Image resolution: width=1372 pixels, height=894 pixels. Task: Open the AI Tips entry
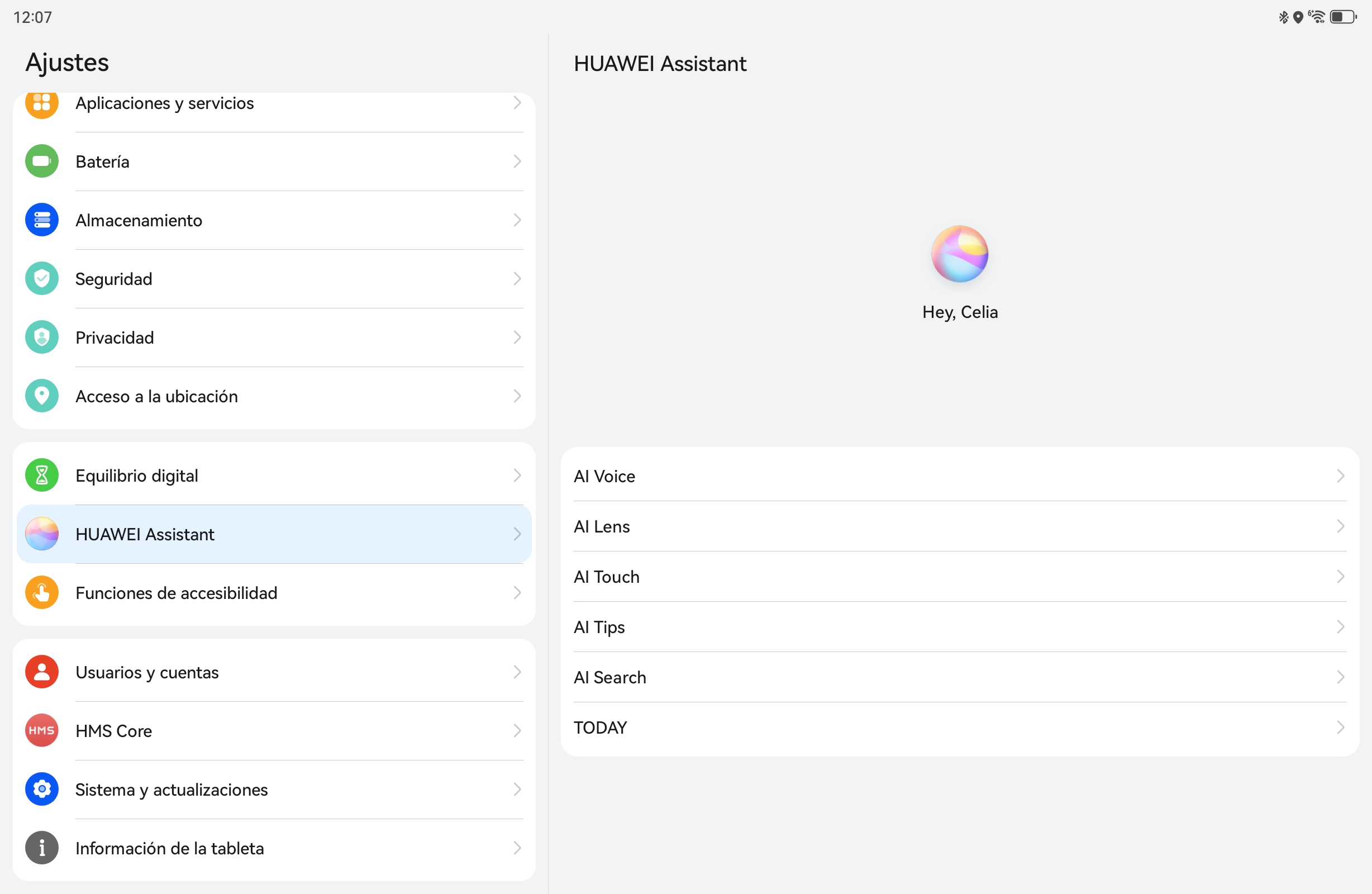pos(599,627)
